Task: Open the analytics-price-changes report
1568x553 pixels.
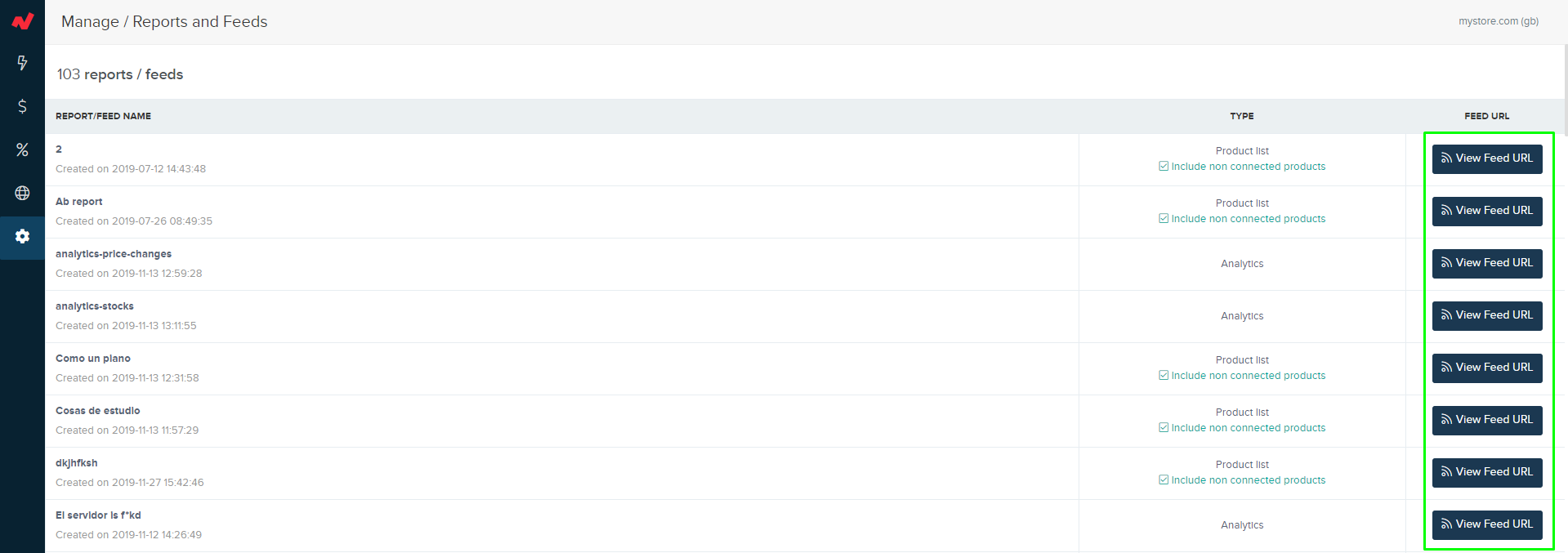Action: tap(114, 254)
